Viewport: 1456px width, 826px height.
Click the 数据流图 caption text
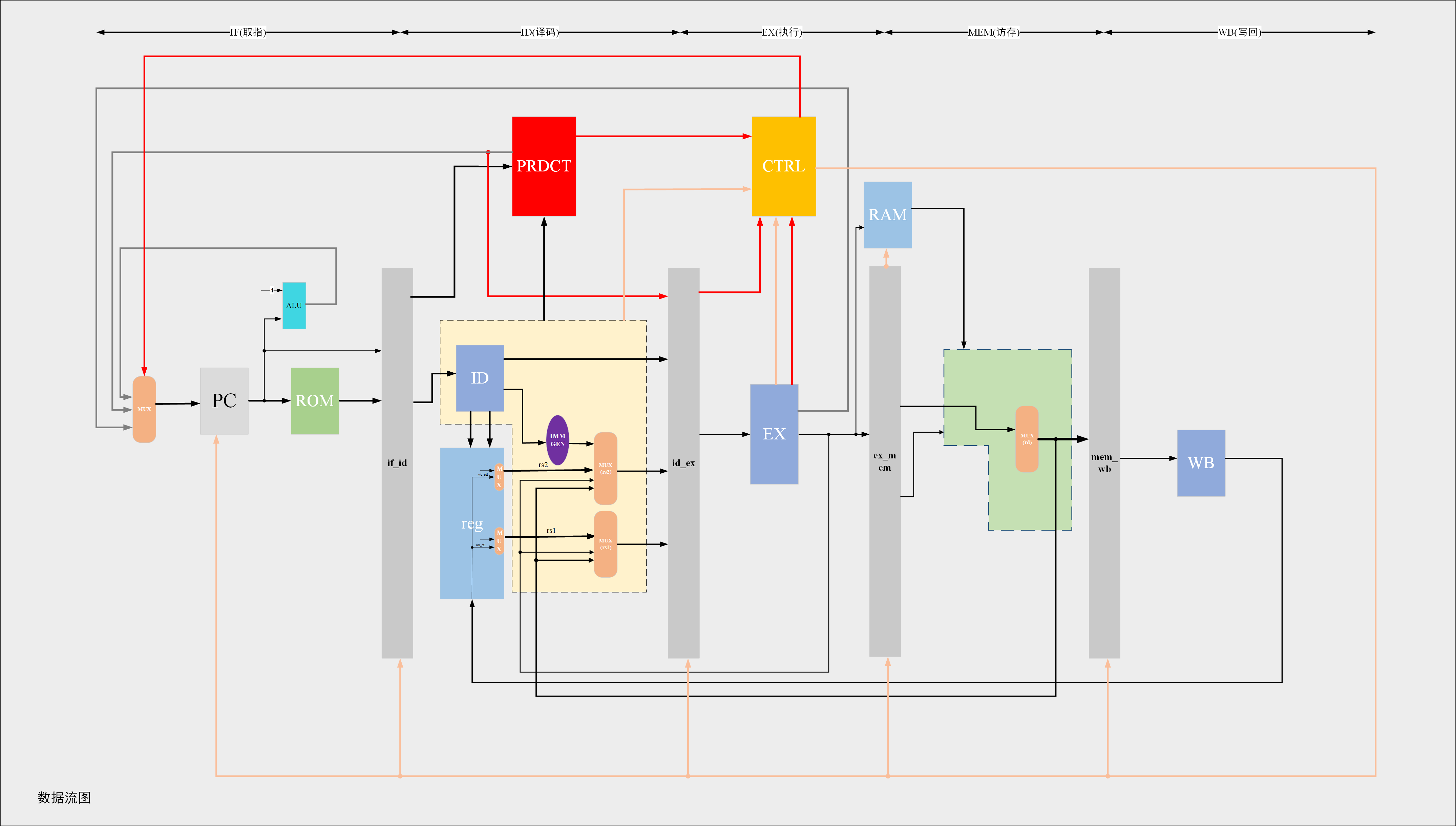coord(64,798)
